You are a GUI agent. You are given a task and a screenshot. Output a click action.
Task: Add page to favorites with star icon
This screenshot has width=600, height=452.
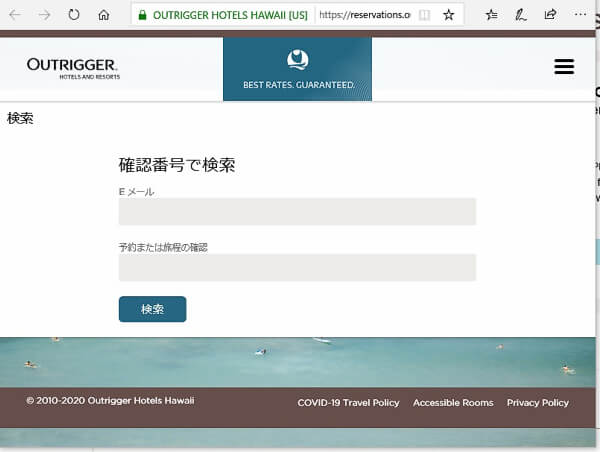(449, 15)
